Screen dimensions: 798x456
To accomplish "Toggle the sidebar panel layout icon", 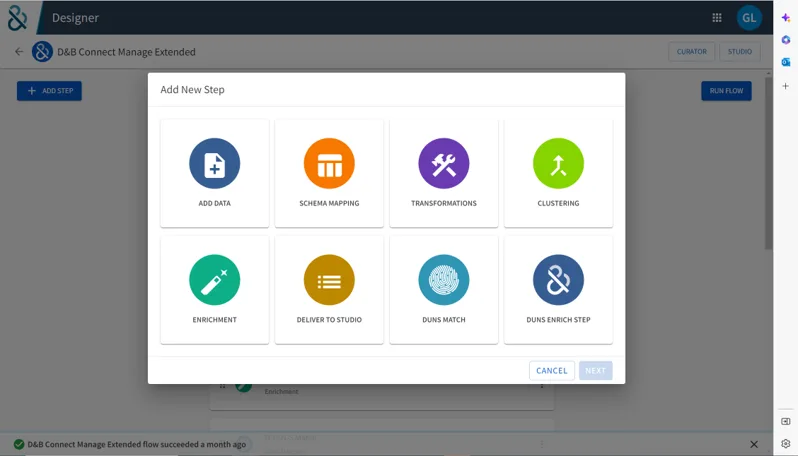I will 786,421.
